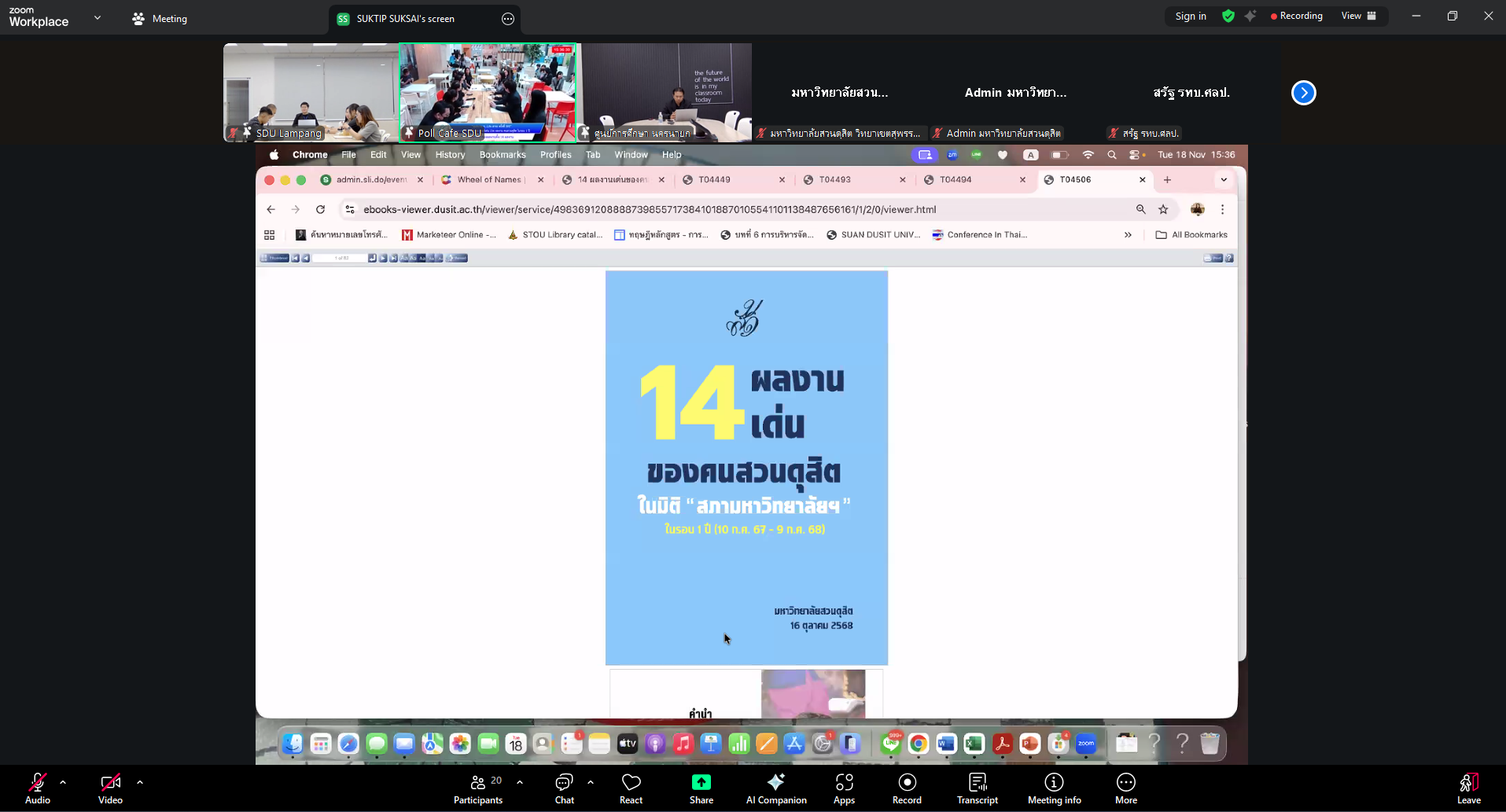Viewport: 1506px width, 812px height.
Task: Open the Transcript panel
Action: point(977,788)
